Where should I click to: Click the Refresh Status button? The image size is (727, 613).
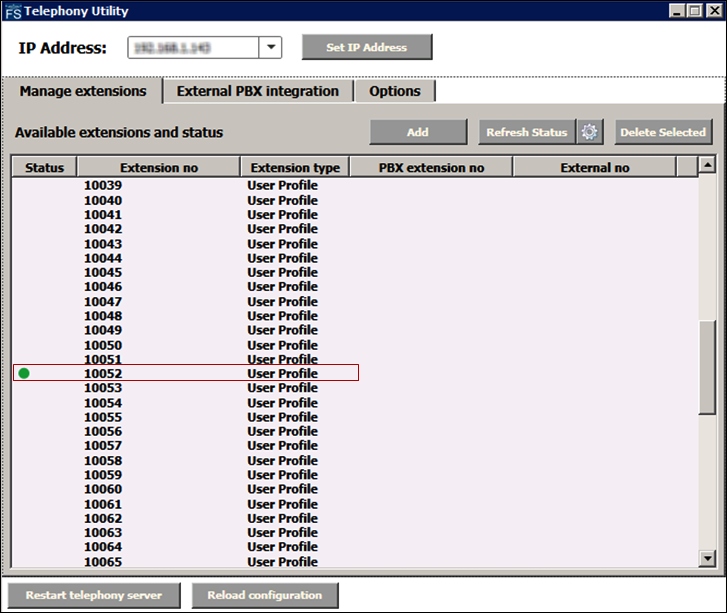526,132
